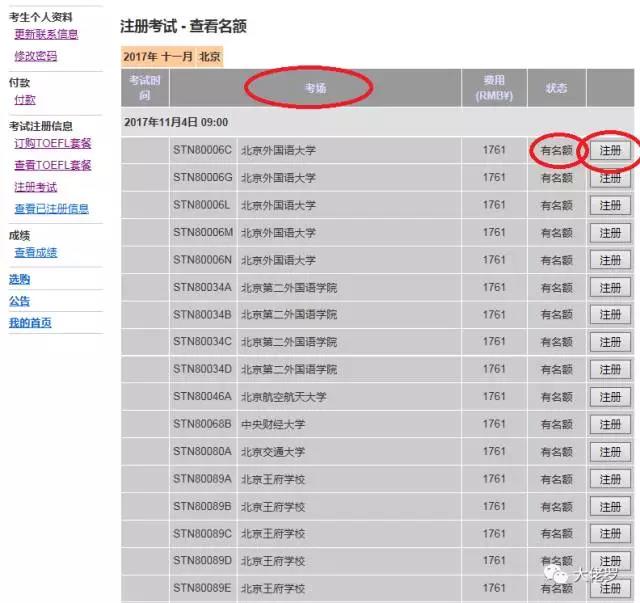Select test center code STN80034D

pyautogui.click(x=202, y=369)
